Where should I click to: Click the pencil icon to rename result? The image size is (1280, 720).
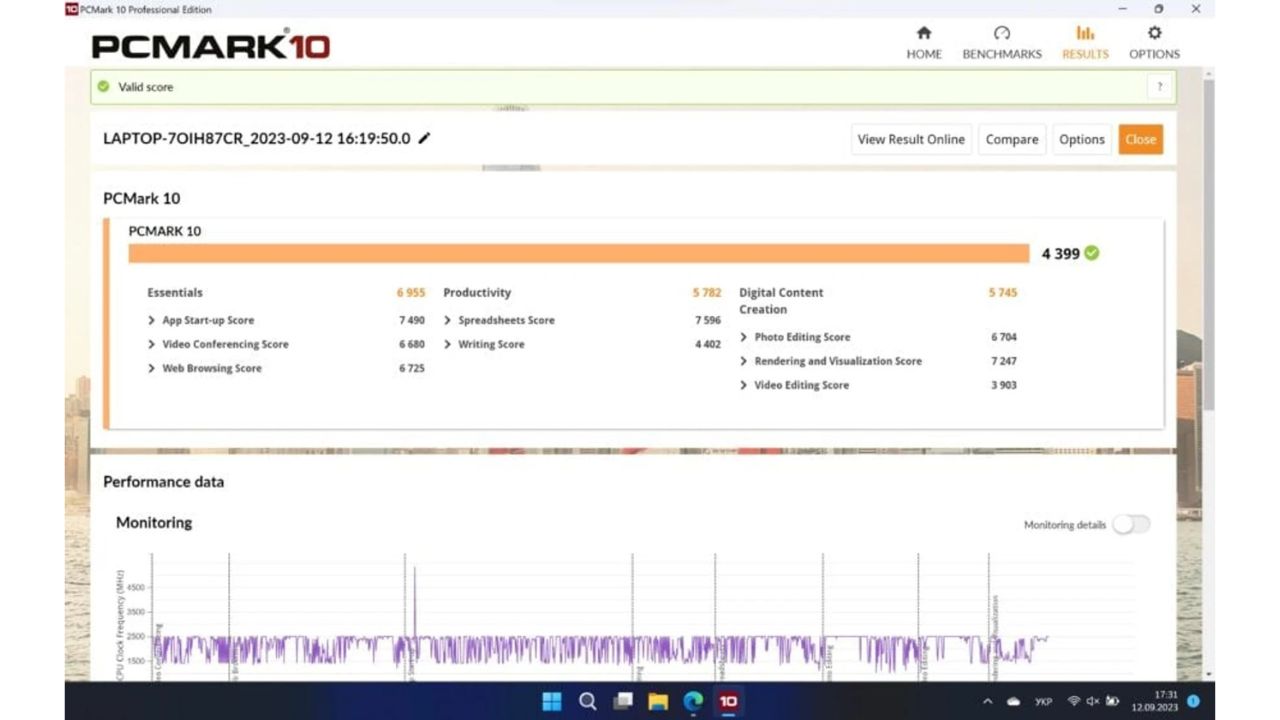coord(424,139)
